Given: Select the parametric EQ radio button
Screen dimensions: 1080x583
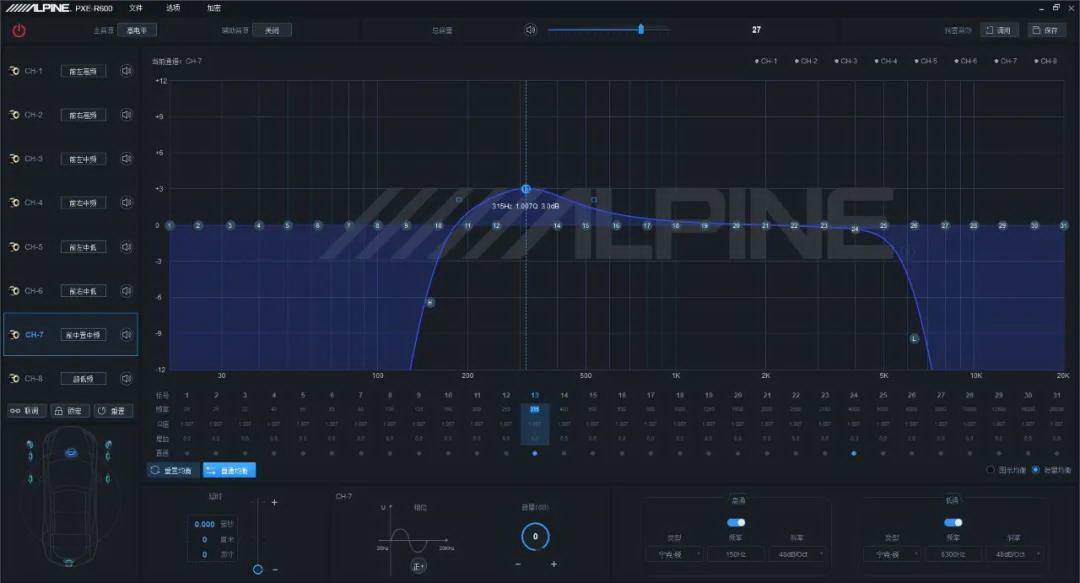Looking at the screenshot, I should pyautogui.click(x=1035, y=470).
